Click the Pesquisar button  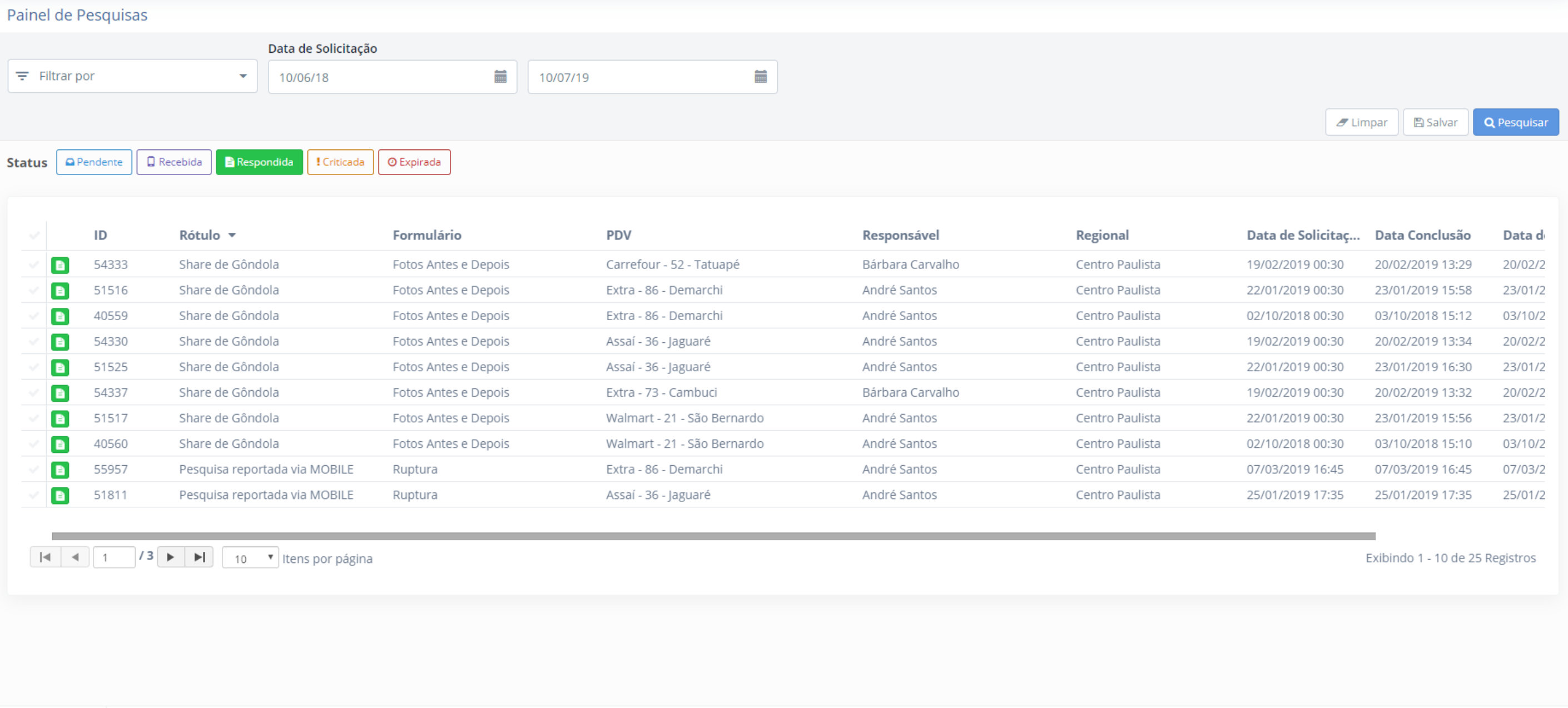click(1515, 122)
